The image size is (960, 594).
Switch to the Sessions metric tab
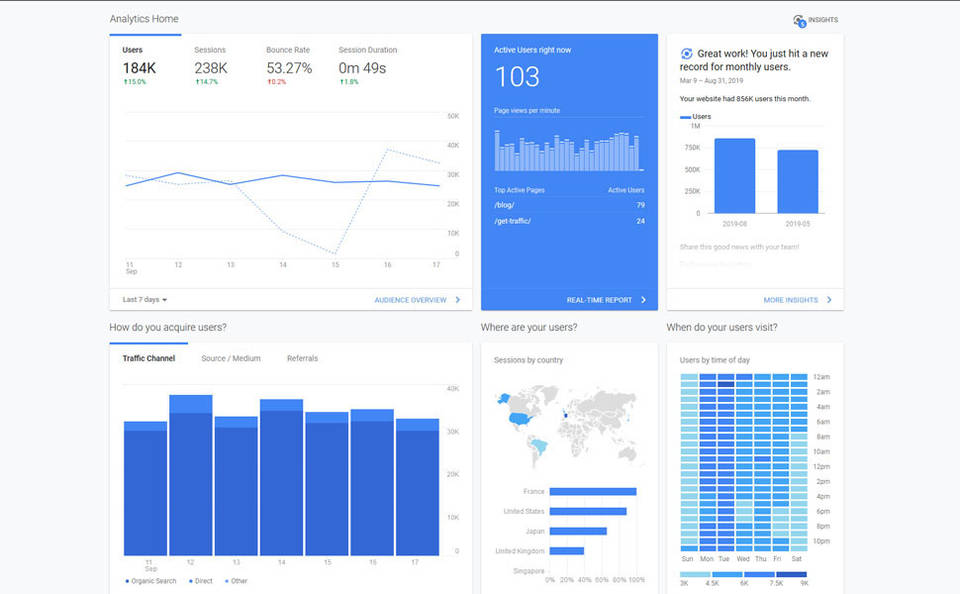click(211, 66)
